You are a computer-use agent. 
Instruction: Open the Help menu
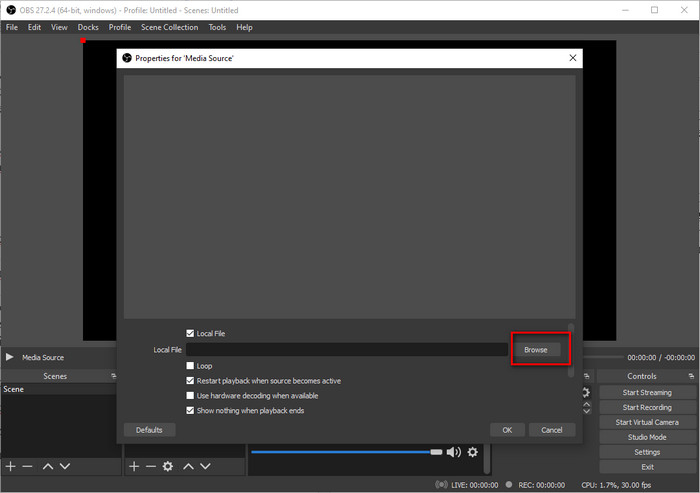pos(245,27)
